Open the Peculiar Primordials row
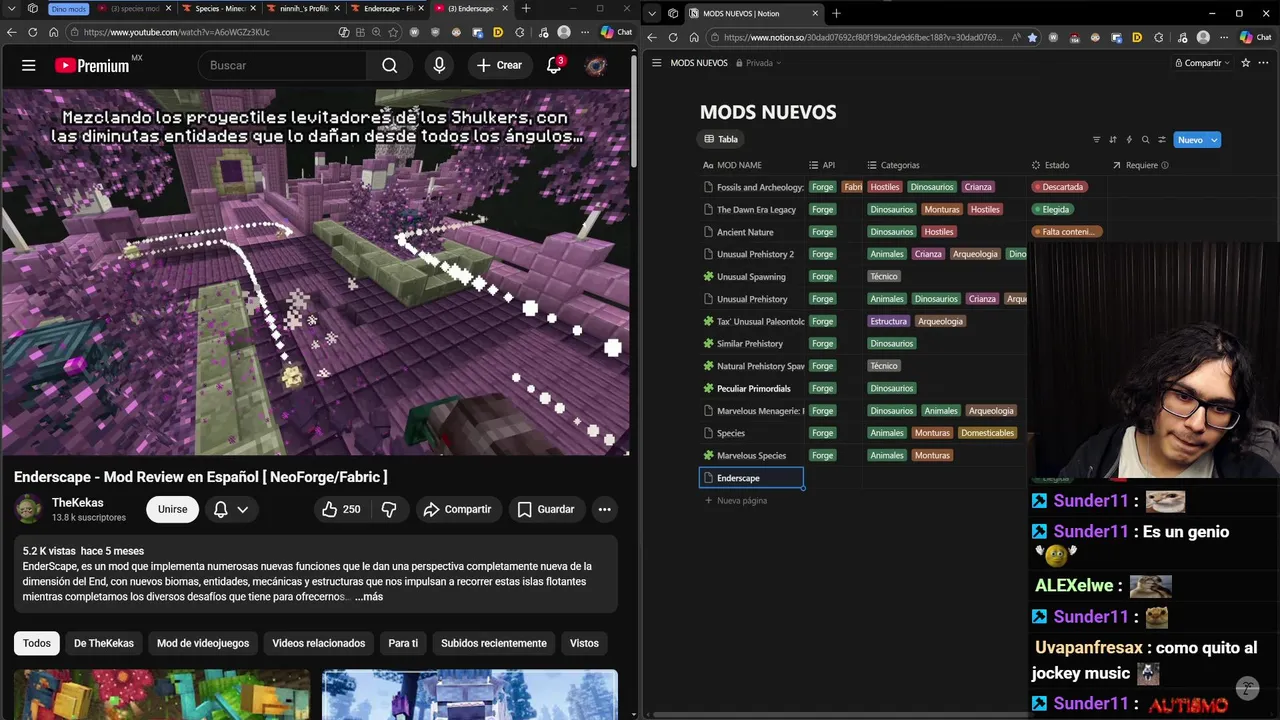The height and width of the screenshot is (720, 1280). 753,388
